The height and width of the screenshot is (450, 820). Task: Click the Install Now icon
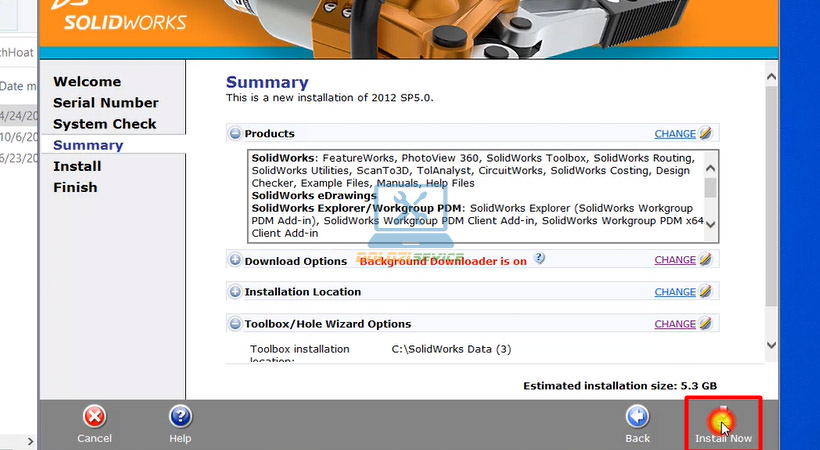[722, 418]
